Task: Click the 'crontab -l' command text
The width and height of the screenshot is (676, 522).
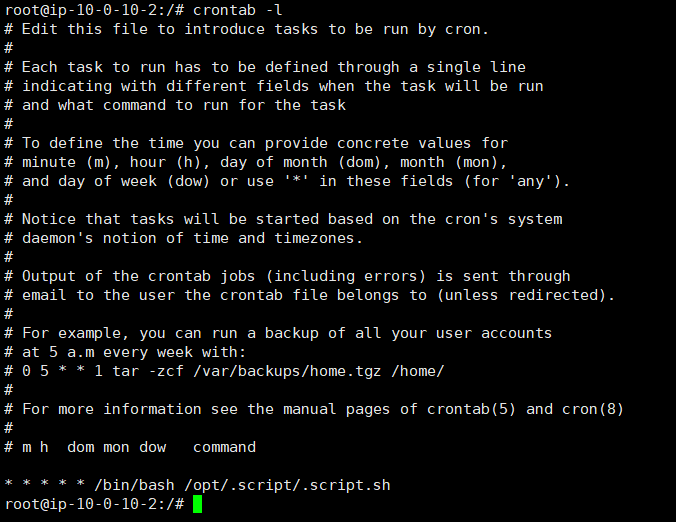Action: coord(238,10)
